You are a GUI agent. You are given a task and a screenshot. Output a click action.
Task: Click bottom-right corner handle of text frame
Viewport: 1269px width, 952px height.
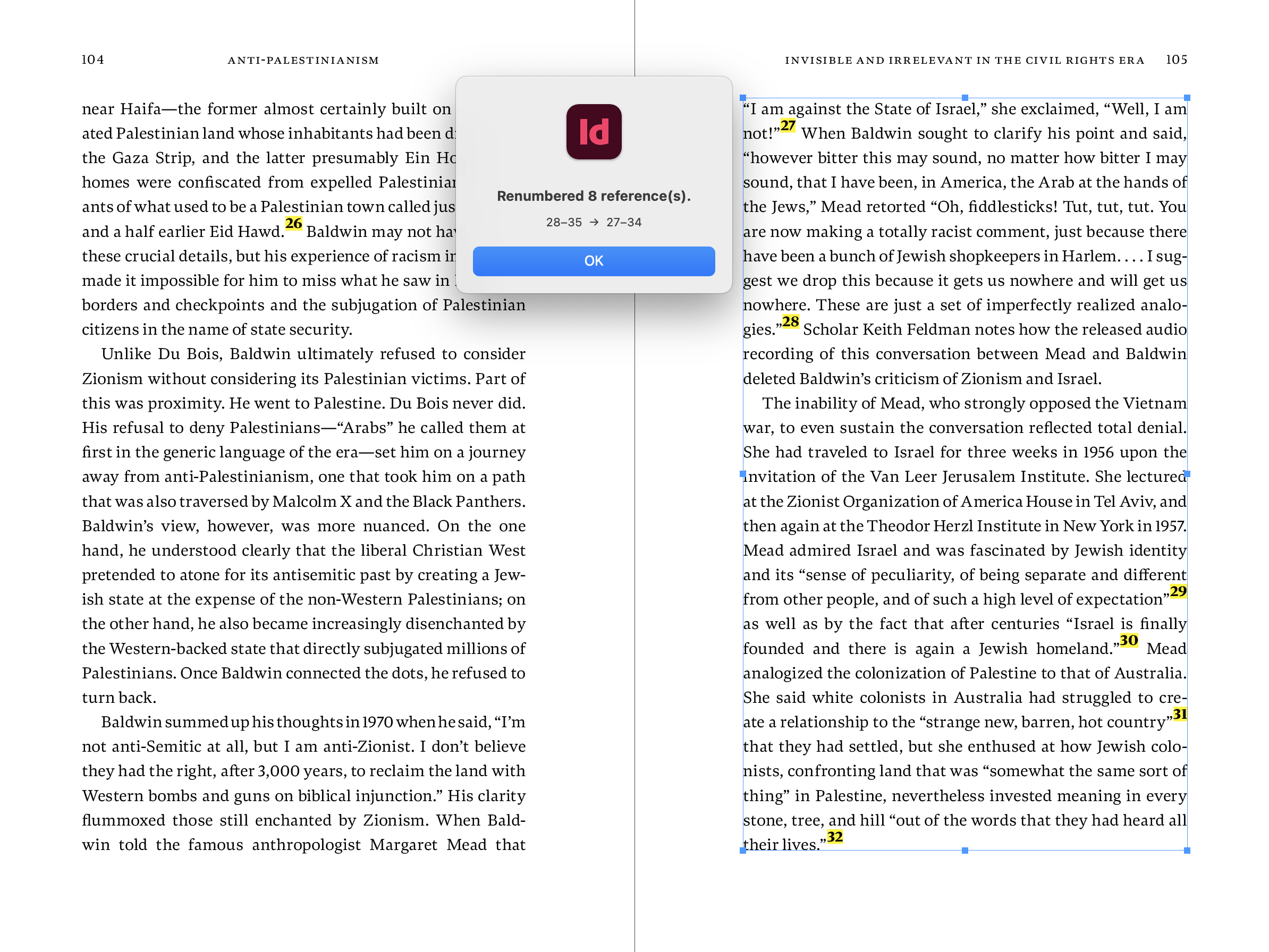1187,851
